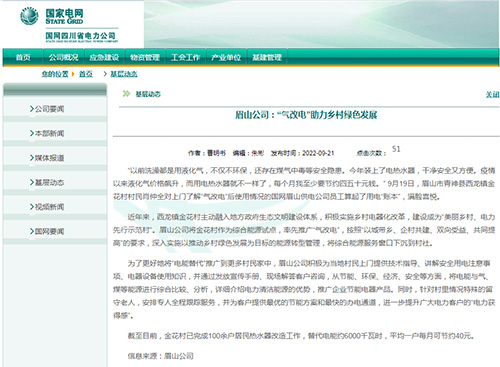The width and height of the screenshot is (500, 367).
Task: Click the State Grid globe logo
Action: coord(29,16)
